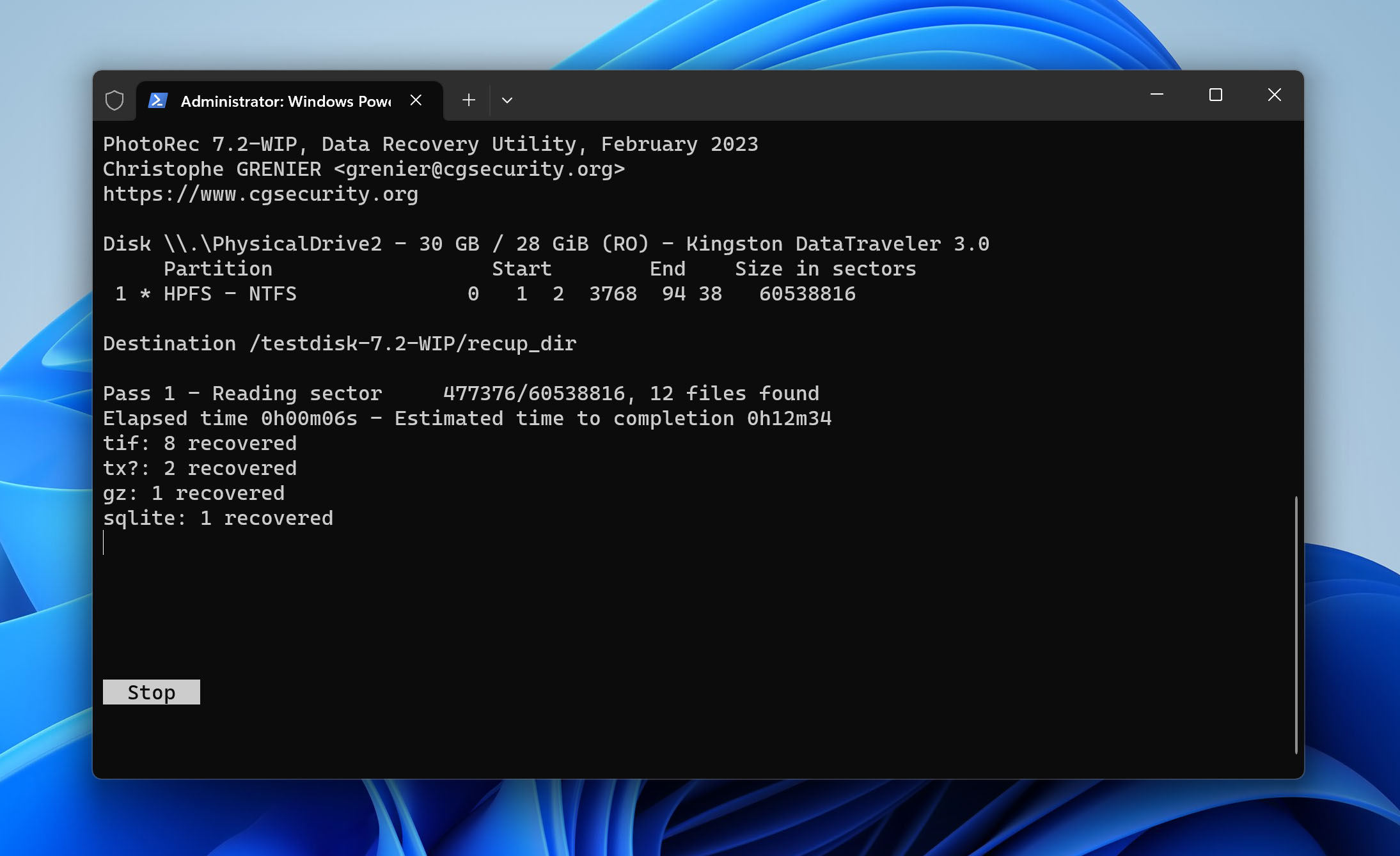Viewport: 1400px width, 856px height.
Task: Click the Disk PhysicalDrive2 Kingston line
Action: pos(546,244)
